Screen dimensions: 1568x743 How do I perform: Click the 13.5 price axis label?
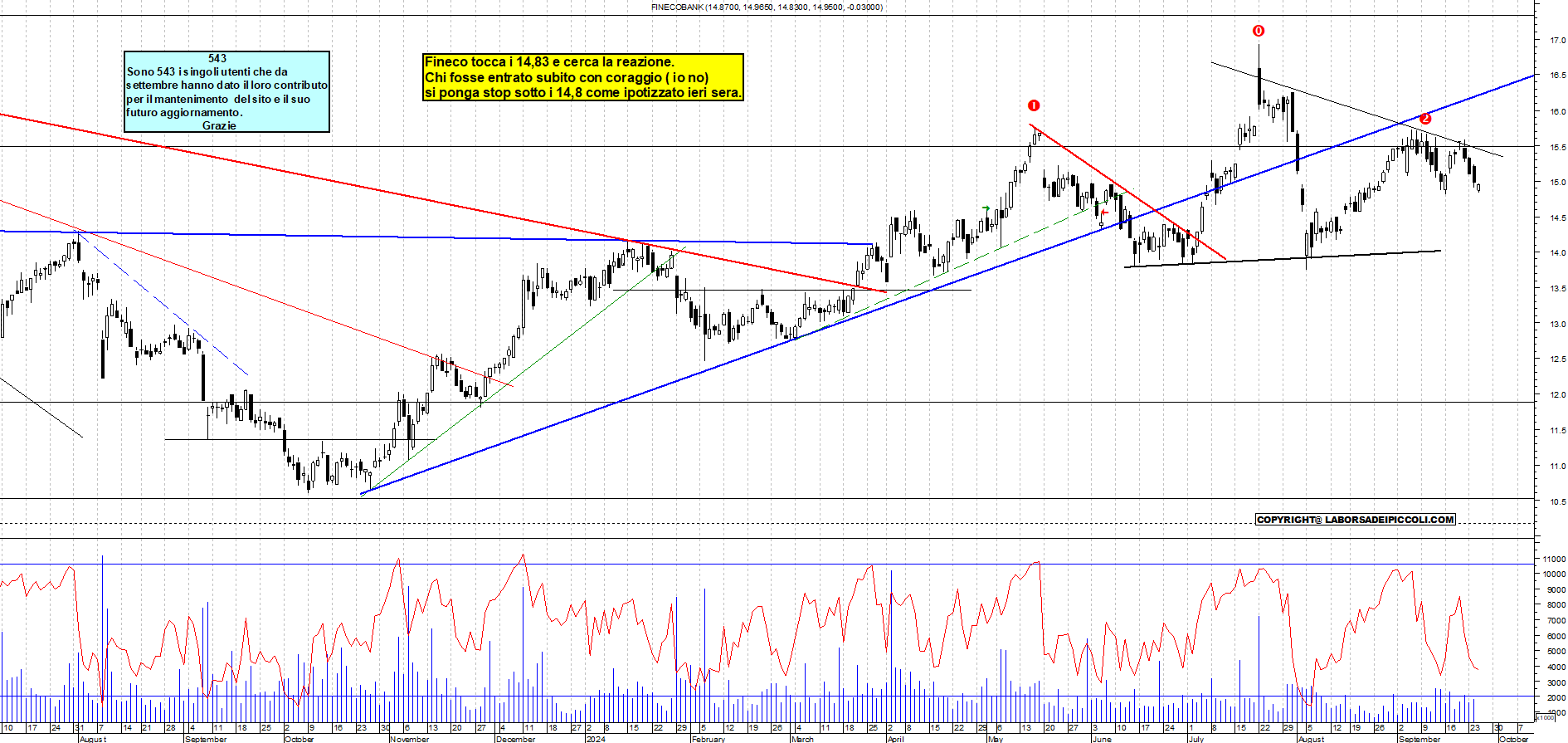(1557, 289)
